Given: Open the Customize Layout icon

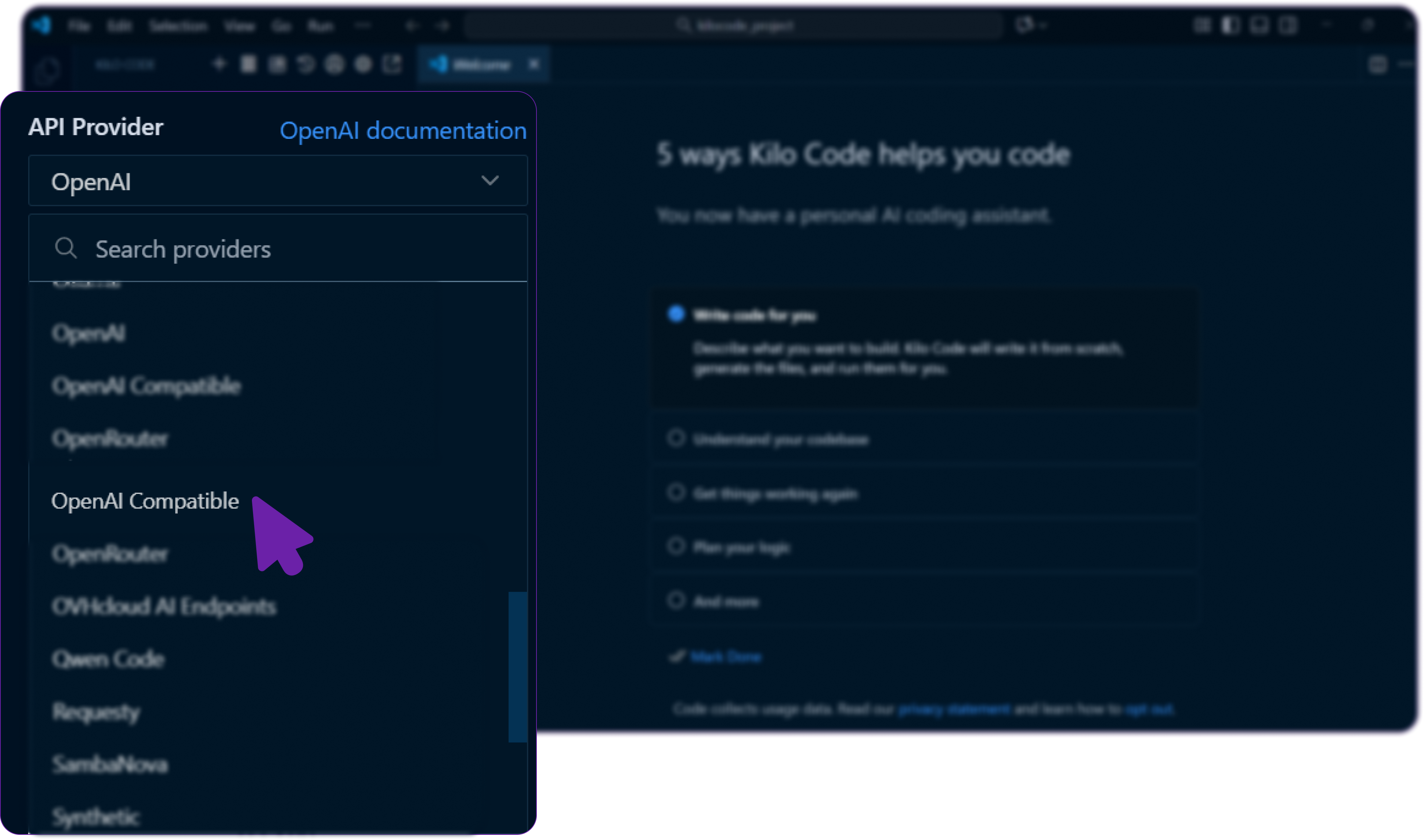Looking at the screenshot, I should [x=1289, y=25].
